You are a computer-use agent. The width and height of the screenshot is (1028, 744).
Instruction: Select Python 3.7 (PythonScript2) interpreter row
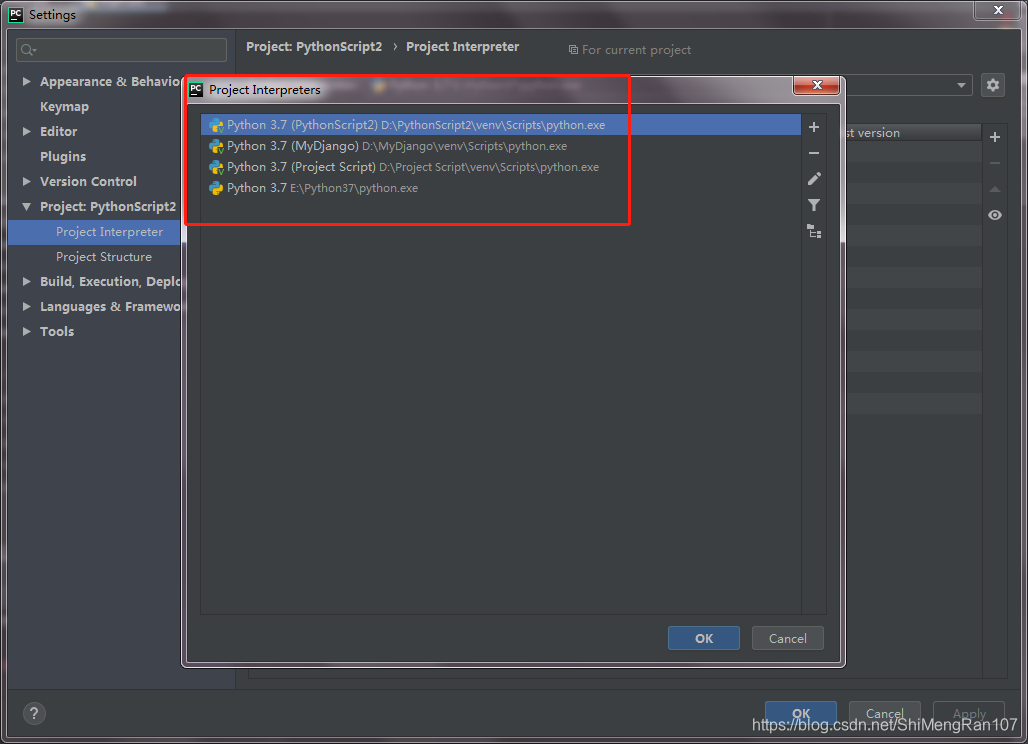coord(501,125)
